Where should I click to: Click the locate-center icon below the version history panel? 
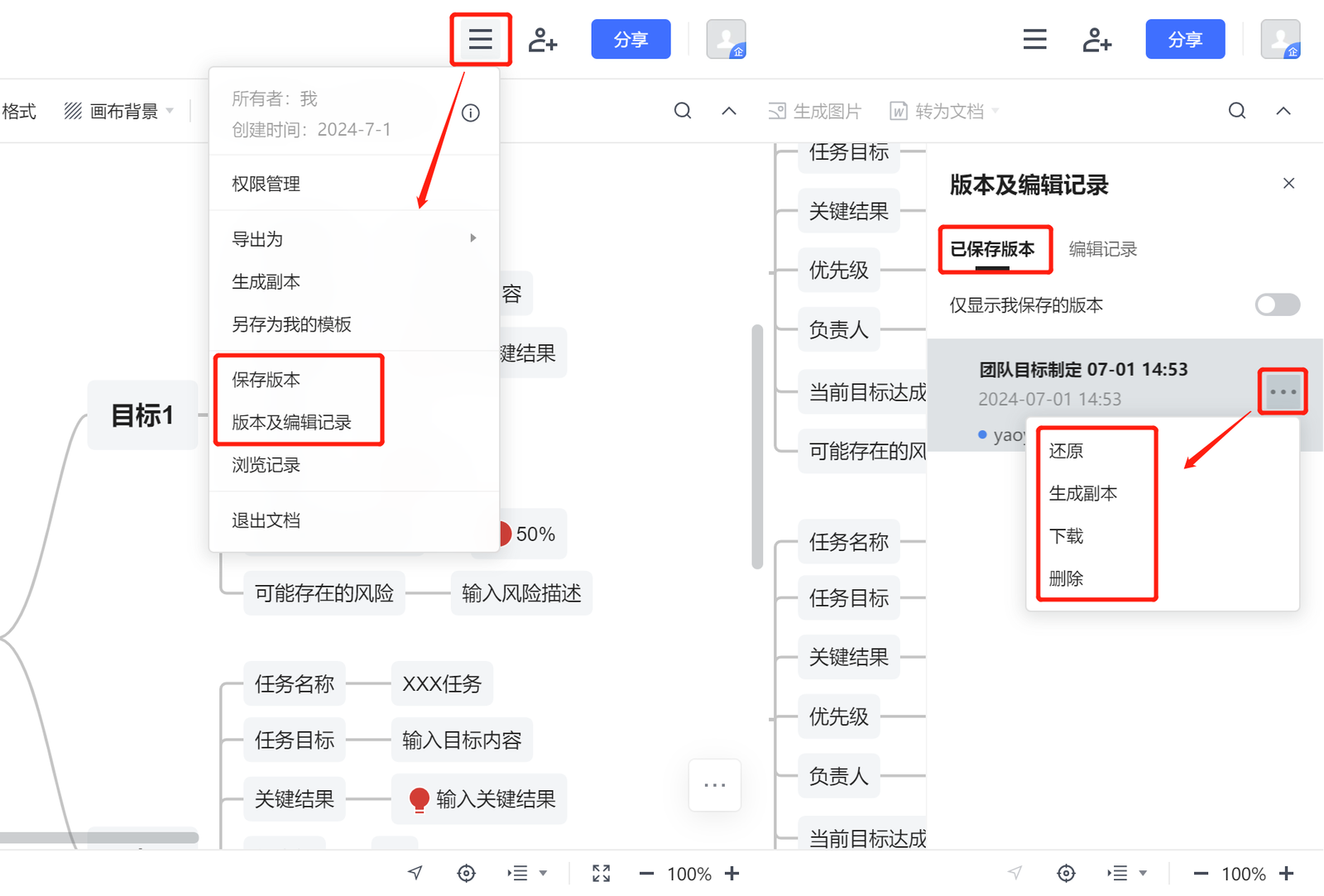tap(1067, 873)
